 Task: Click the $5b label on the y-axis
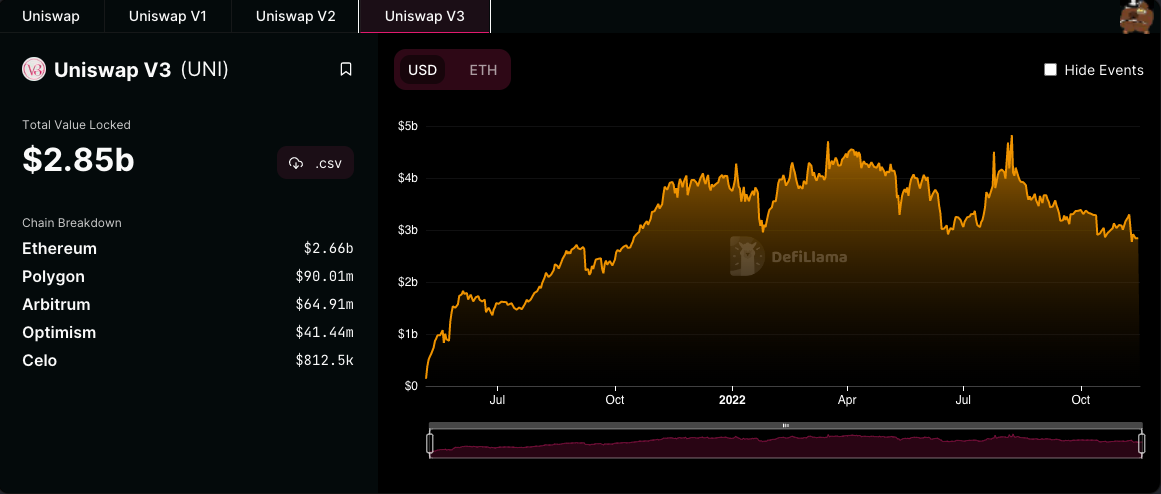[x=408, y=126]
